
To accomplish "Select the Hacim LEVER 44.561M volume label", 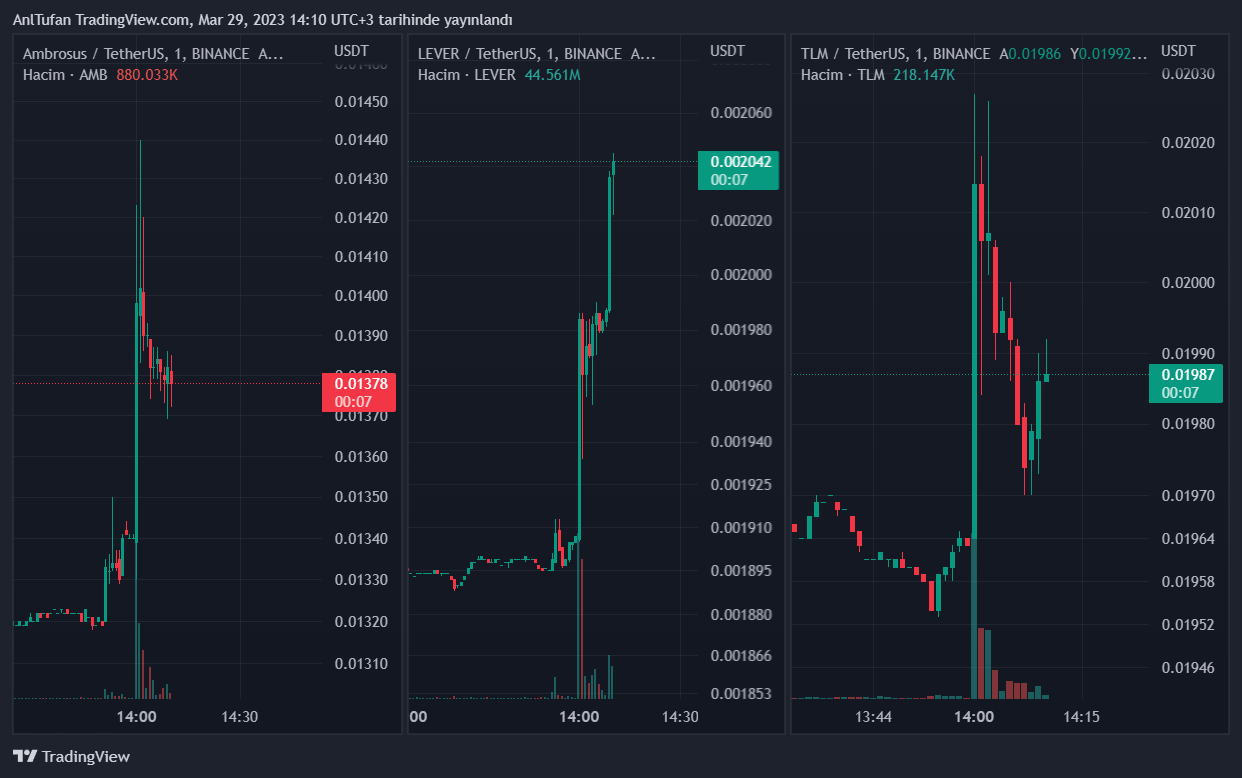I will [499, 74].
